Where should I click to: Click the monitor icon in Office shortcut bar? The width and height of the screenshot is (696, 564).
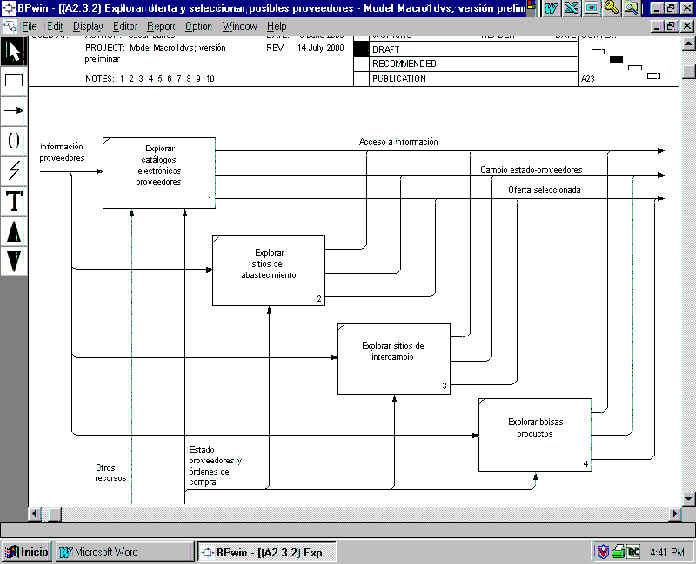[x=592, y=8]
